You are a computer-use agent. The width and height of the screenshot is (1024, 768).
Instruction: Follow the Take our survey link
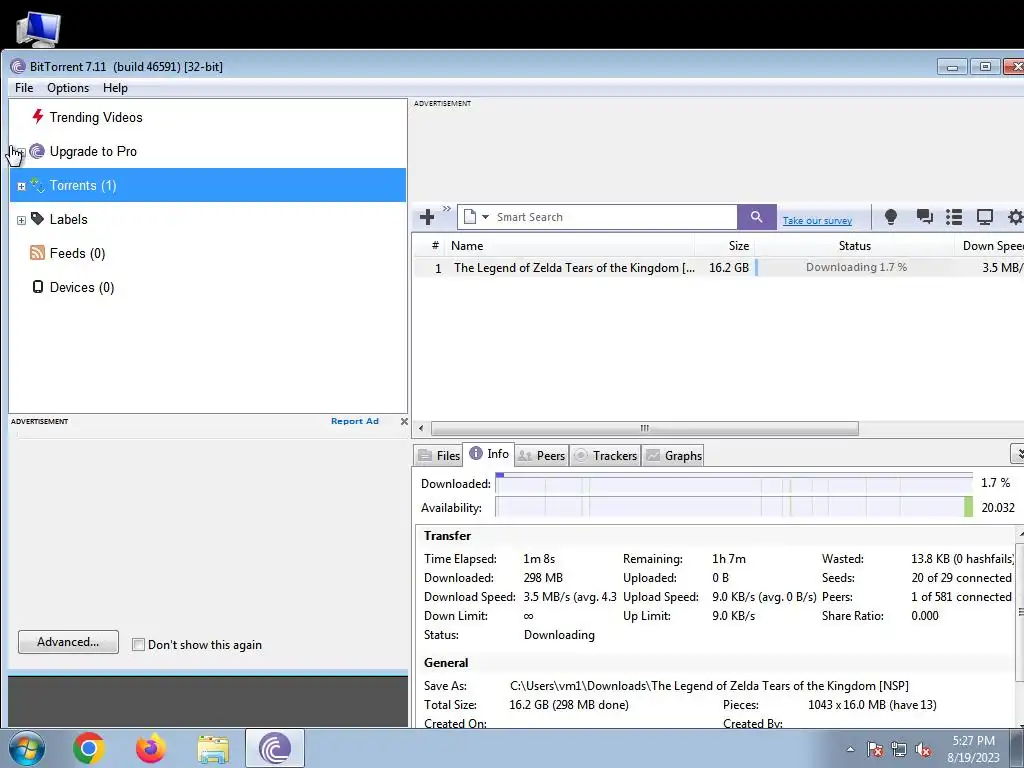[817, 221]
